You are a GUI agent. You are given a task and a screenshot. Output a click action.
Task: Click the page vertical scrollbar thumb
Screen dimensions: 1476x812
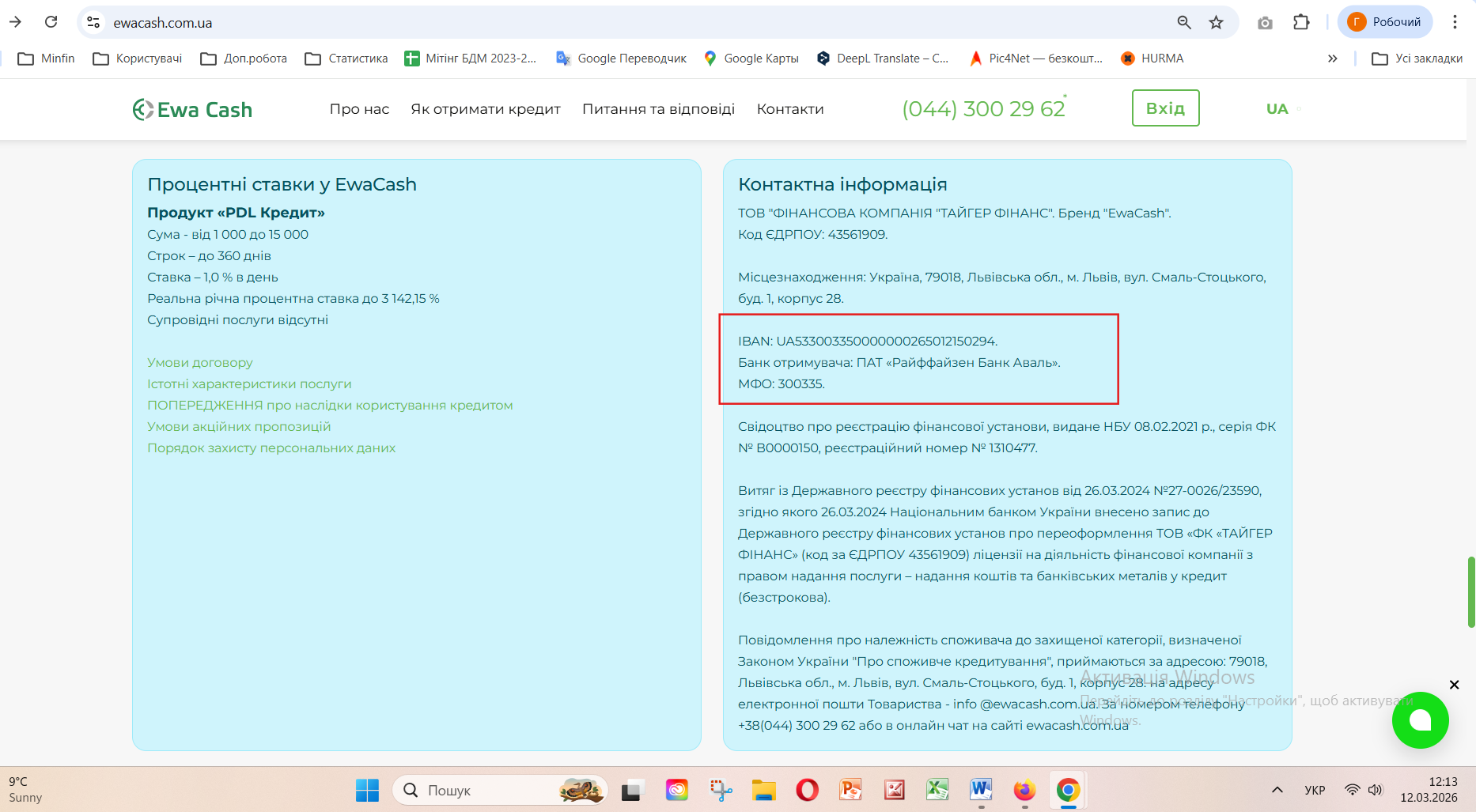click(x=1471, y=591)
